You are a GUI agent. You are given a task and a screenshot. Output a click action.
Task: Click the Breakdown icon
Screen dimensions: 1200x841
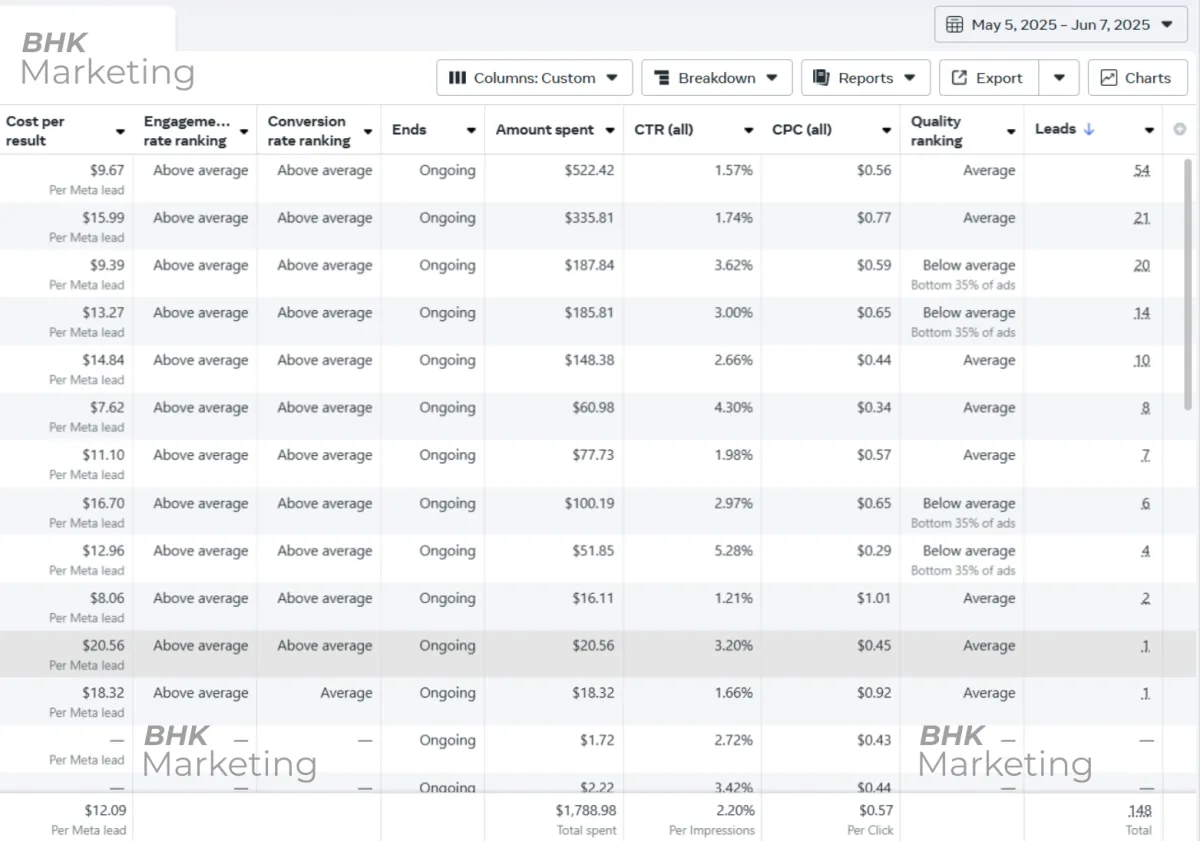tap(661, 78)
